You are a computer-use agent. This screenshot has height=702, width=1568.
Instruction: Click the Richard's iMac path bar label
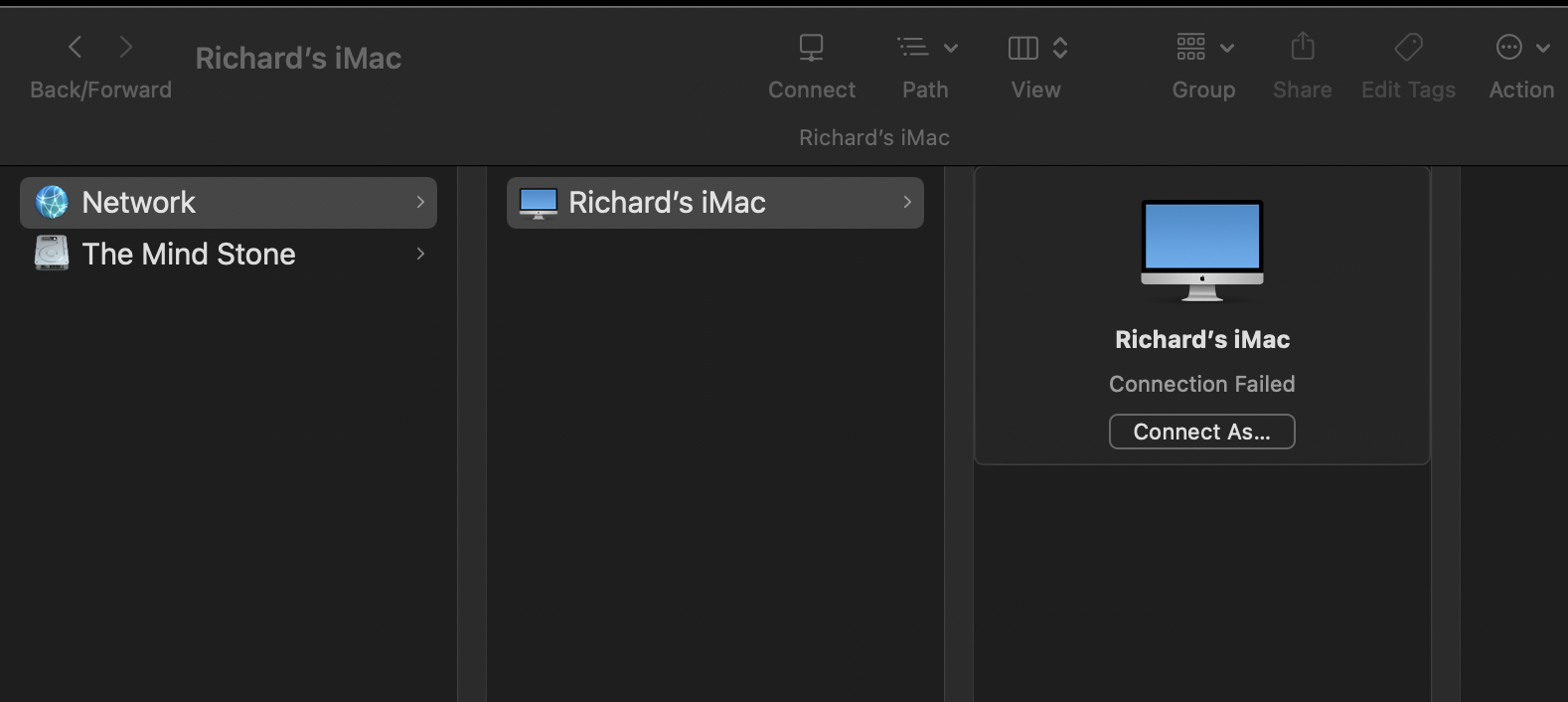click(x=874, y=137)
